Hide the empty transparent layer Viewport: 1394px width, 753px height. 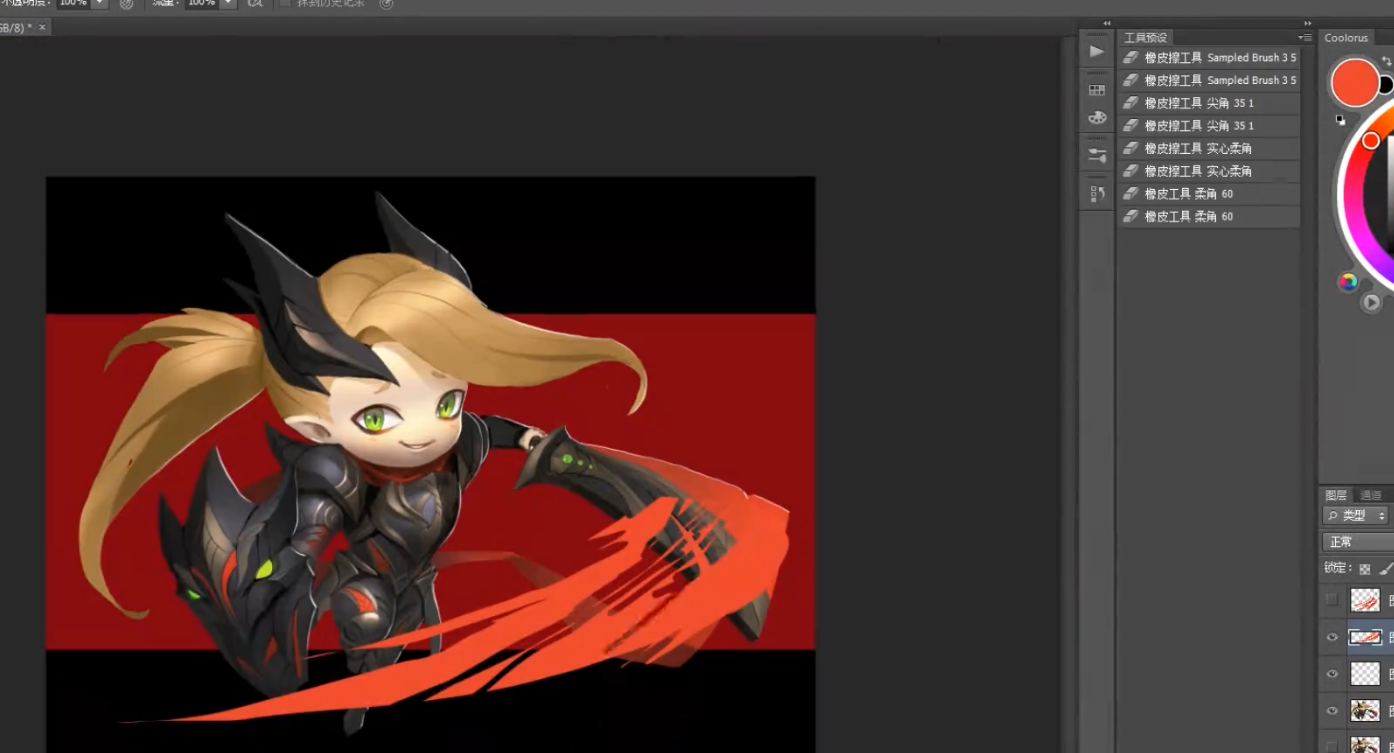pos(1331,674)
